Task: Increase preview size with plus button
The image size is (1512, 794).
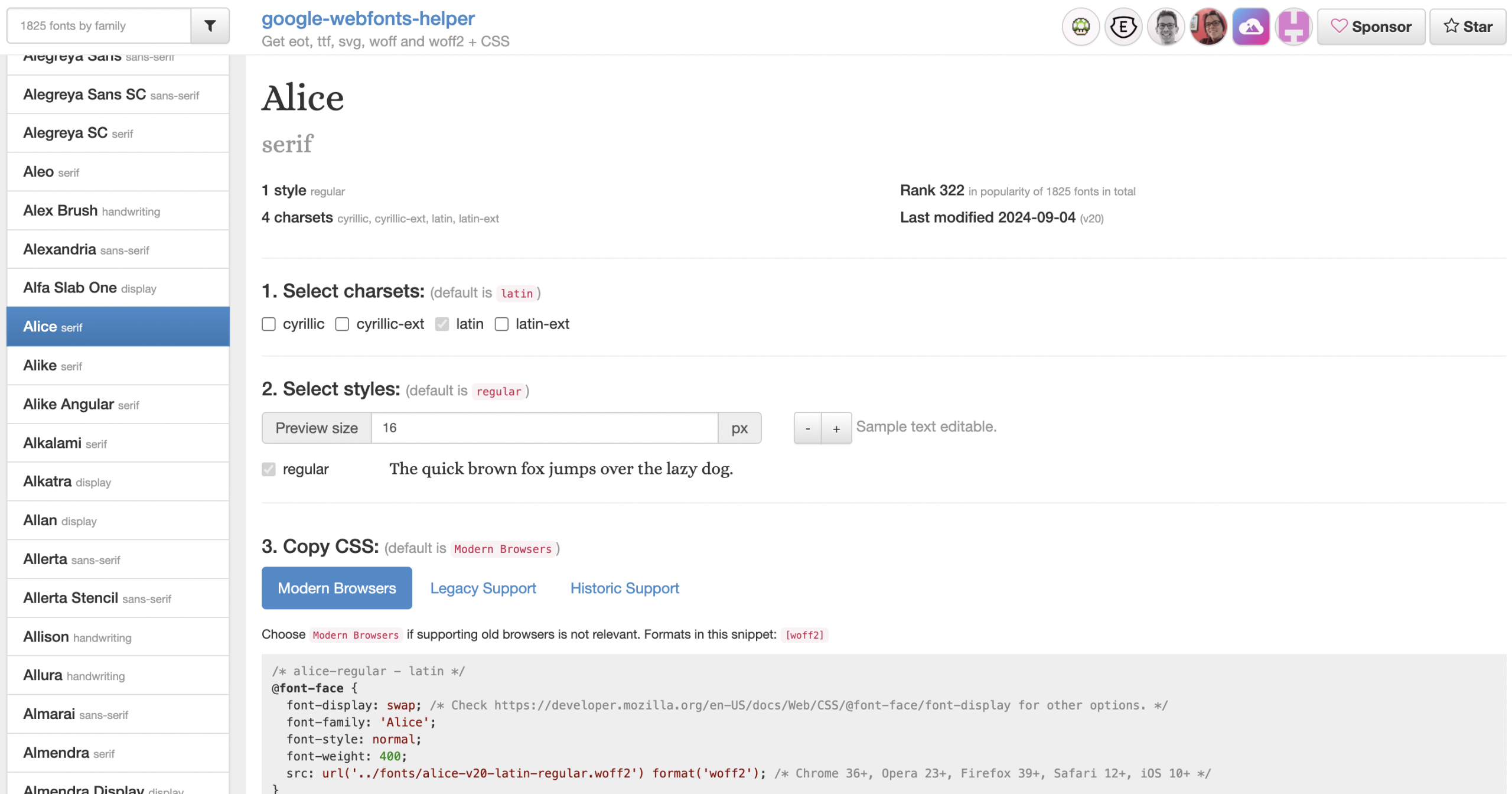Action: [836, 428]
